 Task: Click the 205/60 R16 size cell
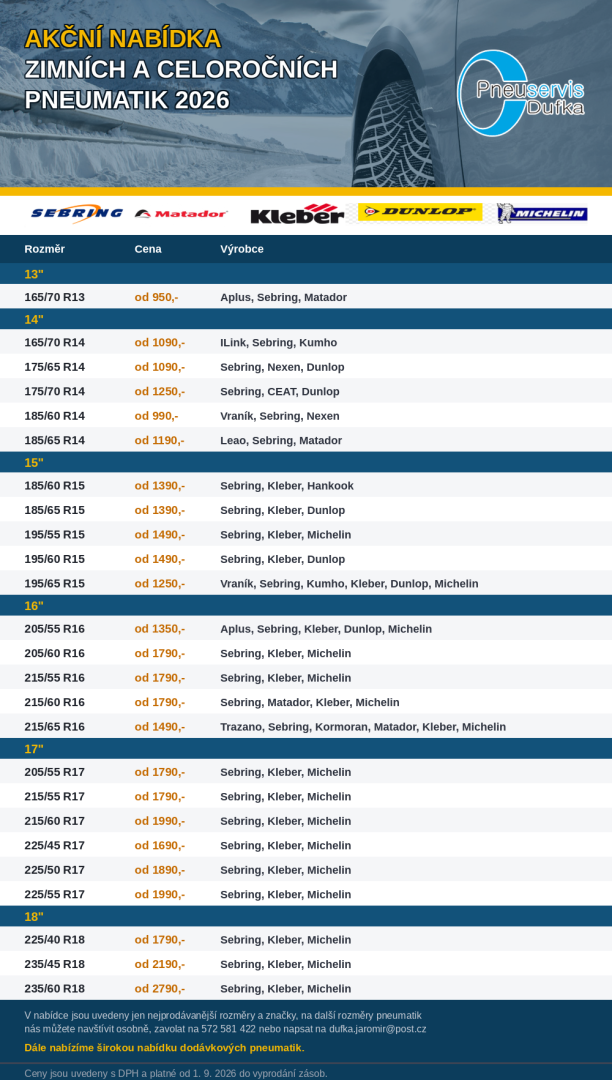point(54,654)
